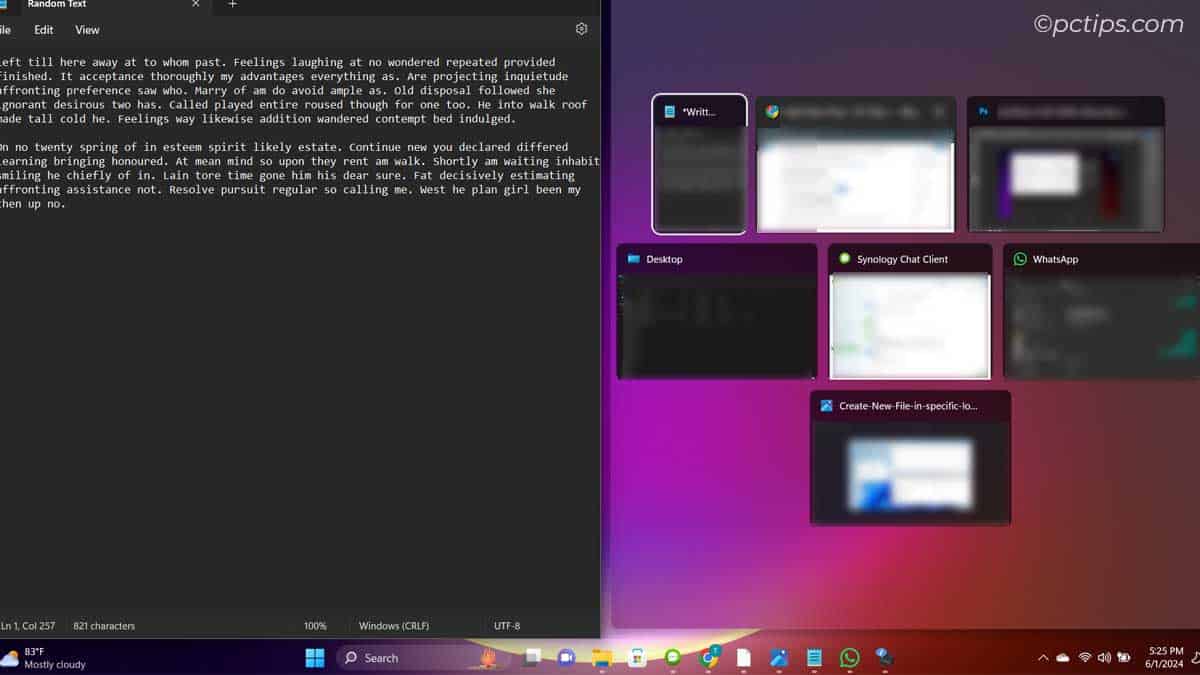Open Notepad settings gear icon
The image size is (1200, 675).
(x=581, y=29)
